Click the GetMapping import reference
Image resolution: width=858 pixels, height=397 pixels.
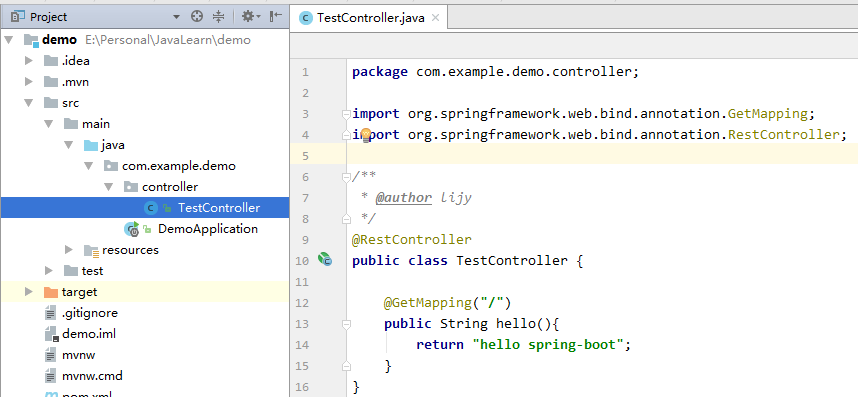pyautogui.click(x=767, y=114)
